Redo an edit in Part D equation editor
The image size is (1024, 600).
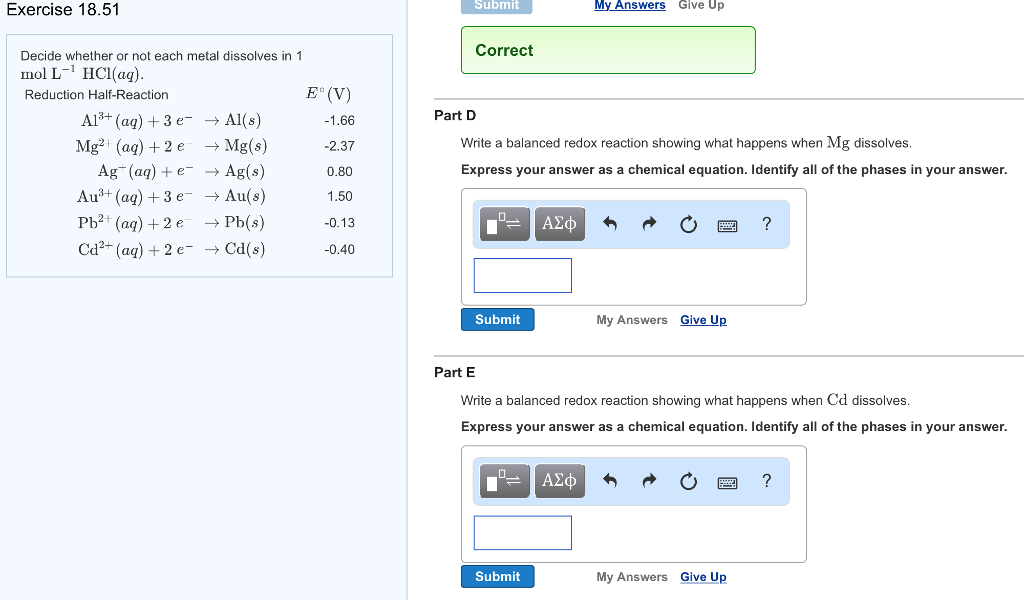(x=648, y=223)
